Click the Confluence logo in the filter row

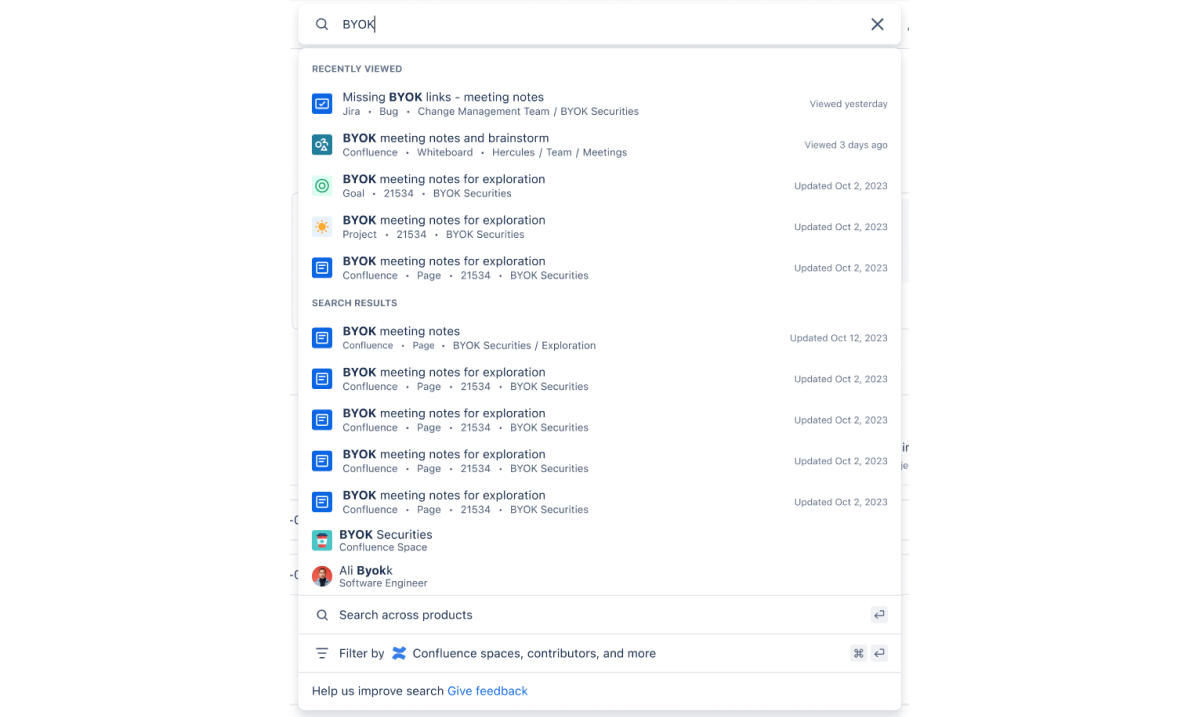coord(399,653)
